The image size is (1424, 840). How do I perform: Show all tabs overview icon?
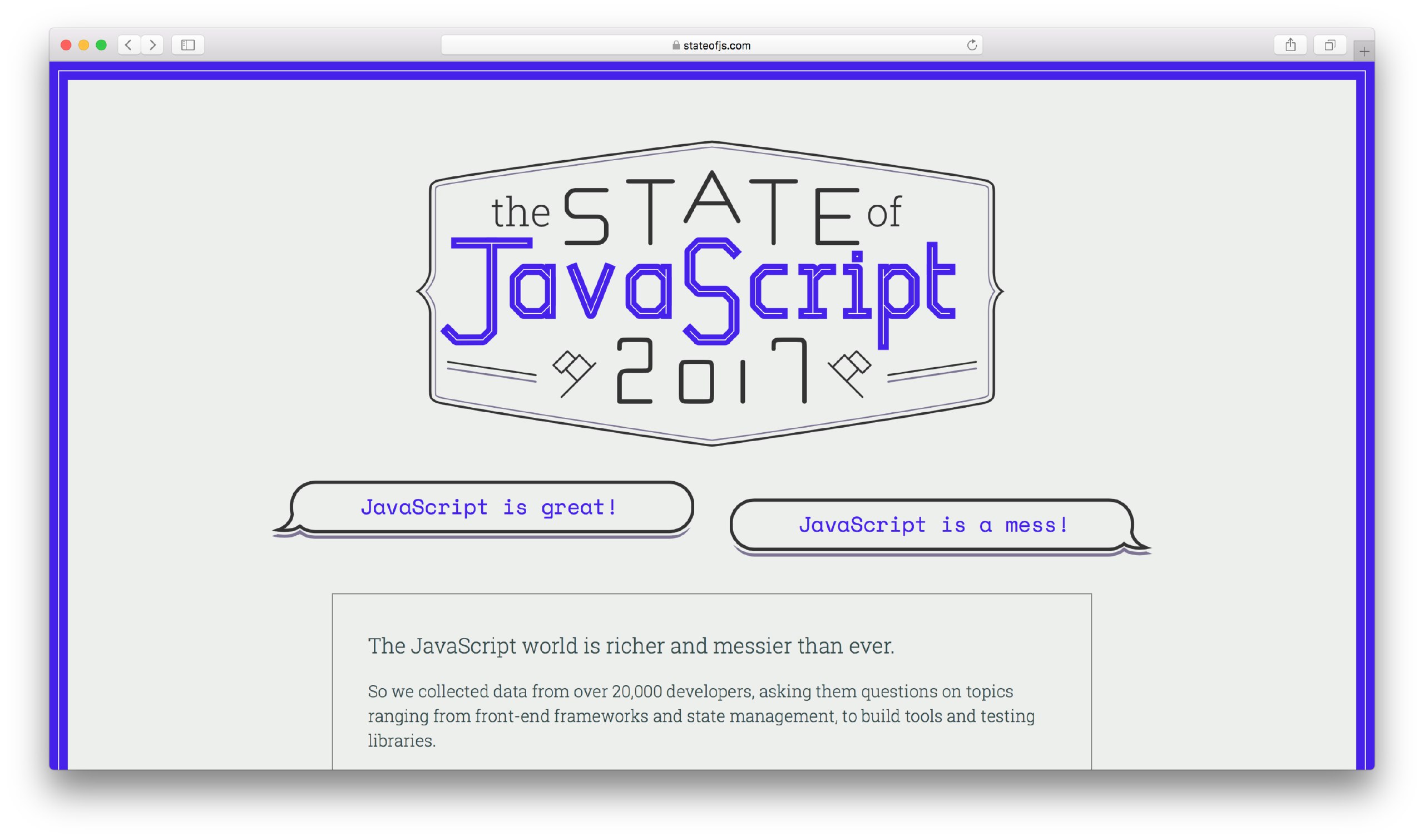coord(1330,45)
